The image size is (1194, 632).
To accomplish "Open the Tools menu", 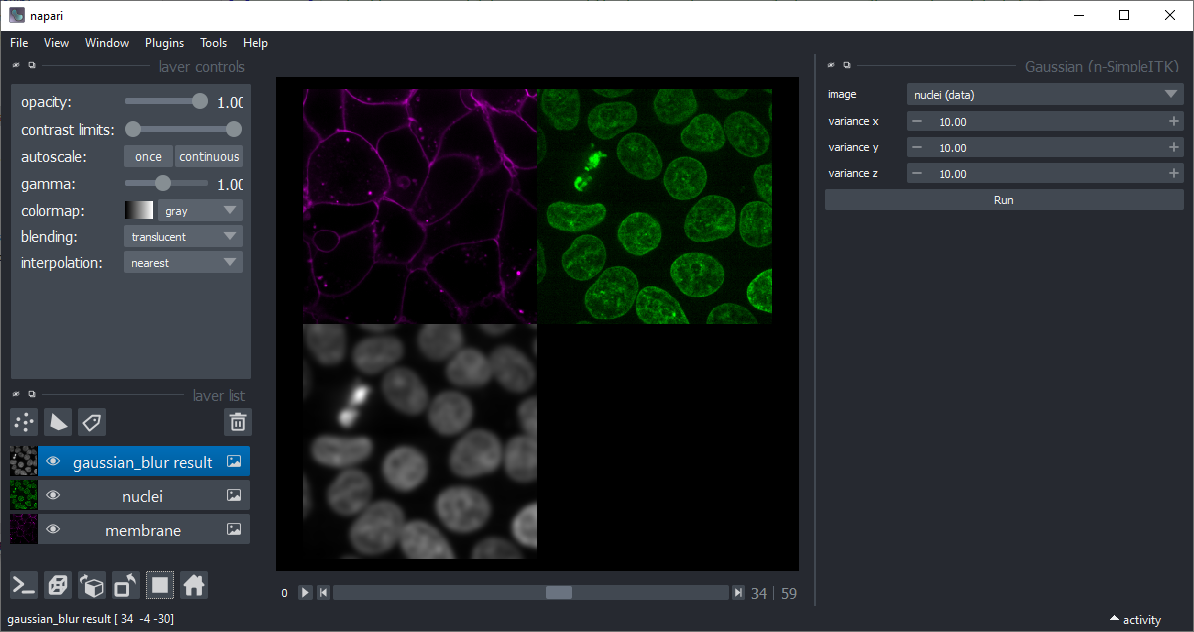I will click(x=213, y=43).
